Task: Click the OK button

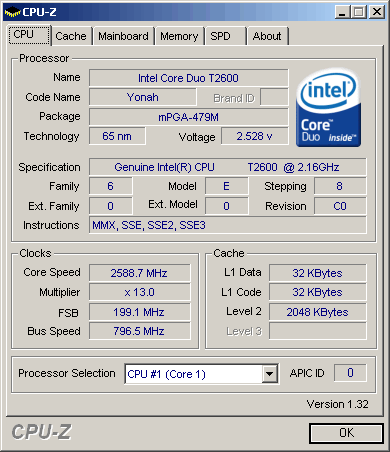Action: coord(346,433)
